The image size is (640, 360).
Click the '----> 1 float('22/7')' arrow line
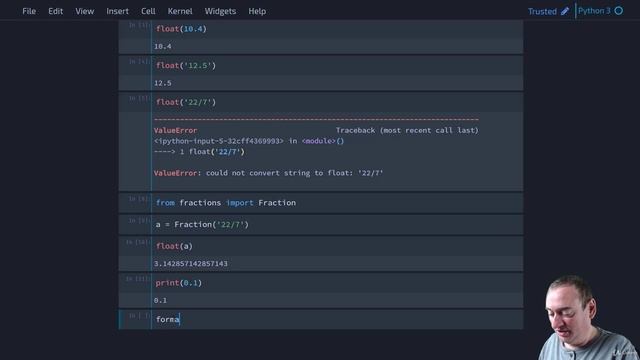pos(199,152)
